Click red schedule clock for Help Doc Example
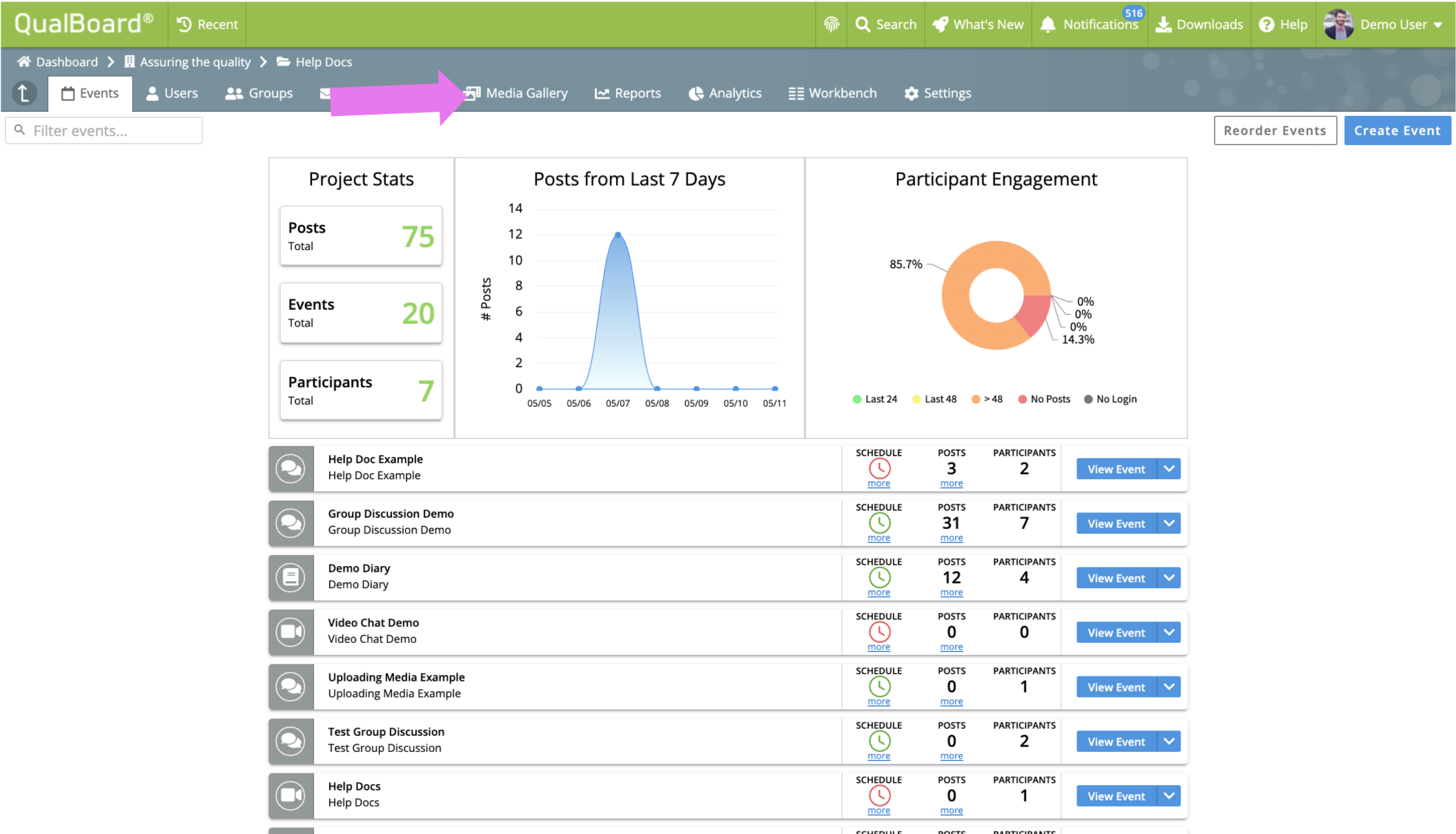 [x=879, y=468]
